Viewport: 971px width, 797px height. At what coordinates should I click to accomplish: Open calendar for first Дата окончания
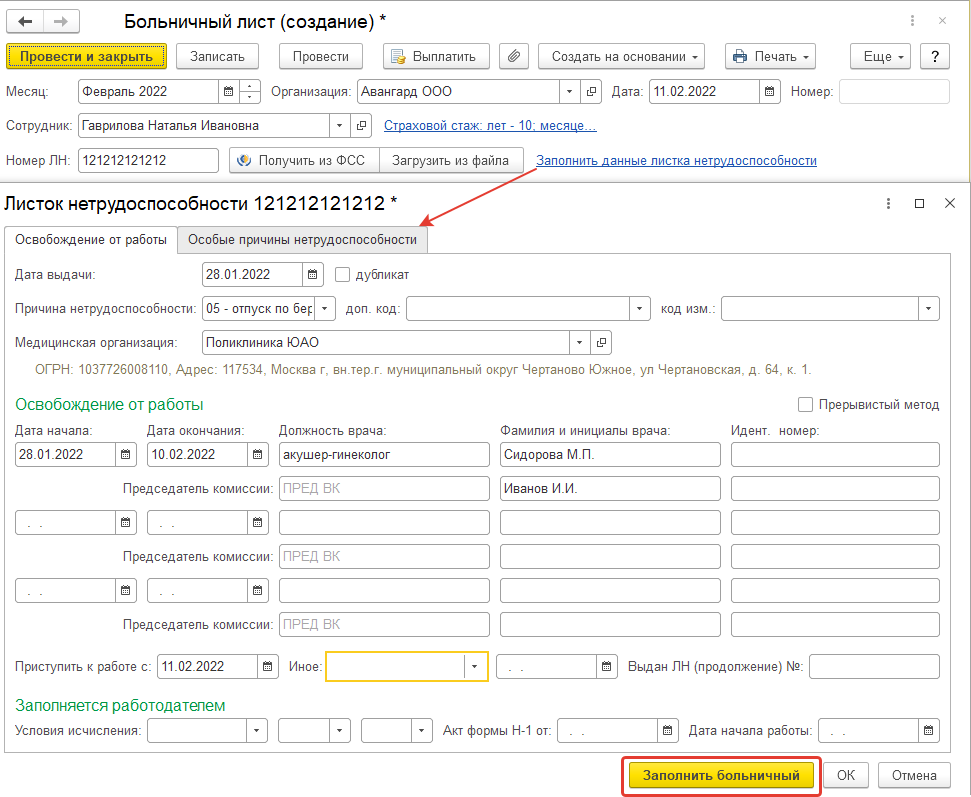click(x=258, y=455)
